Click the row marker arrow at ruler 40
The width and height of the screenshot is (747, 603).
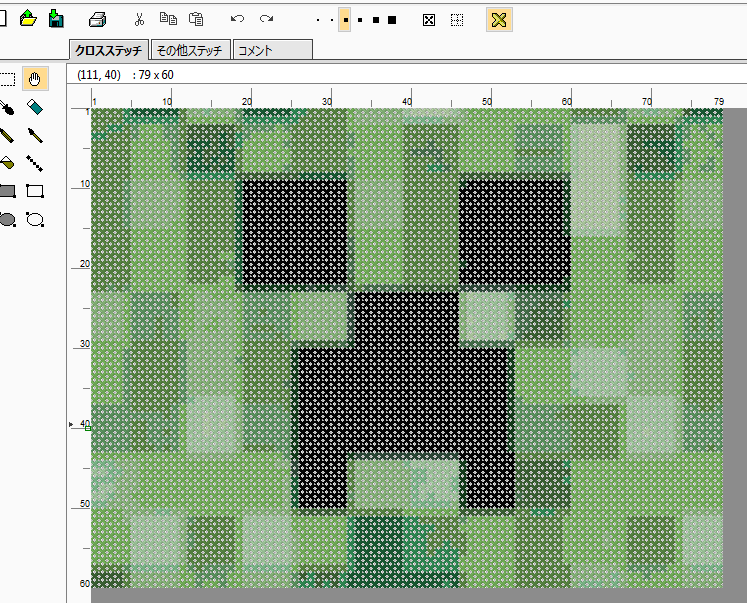coord(71,424)
